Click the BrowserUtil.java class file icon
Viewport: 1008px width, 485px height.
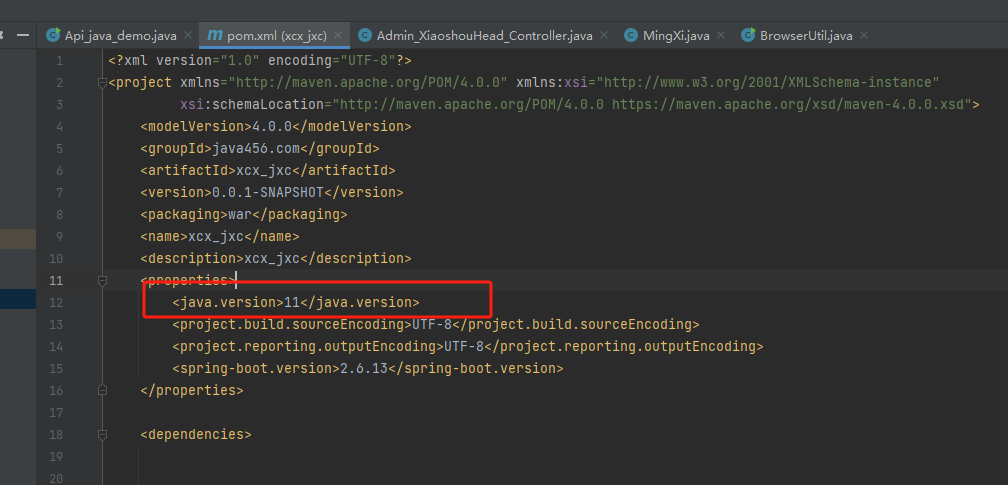pos(748,35)
